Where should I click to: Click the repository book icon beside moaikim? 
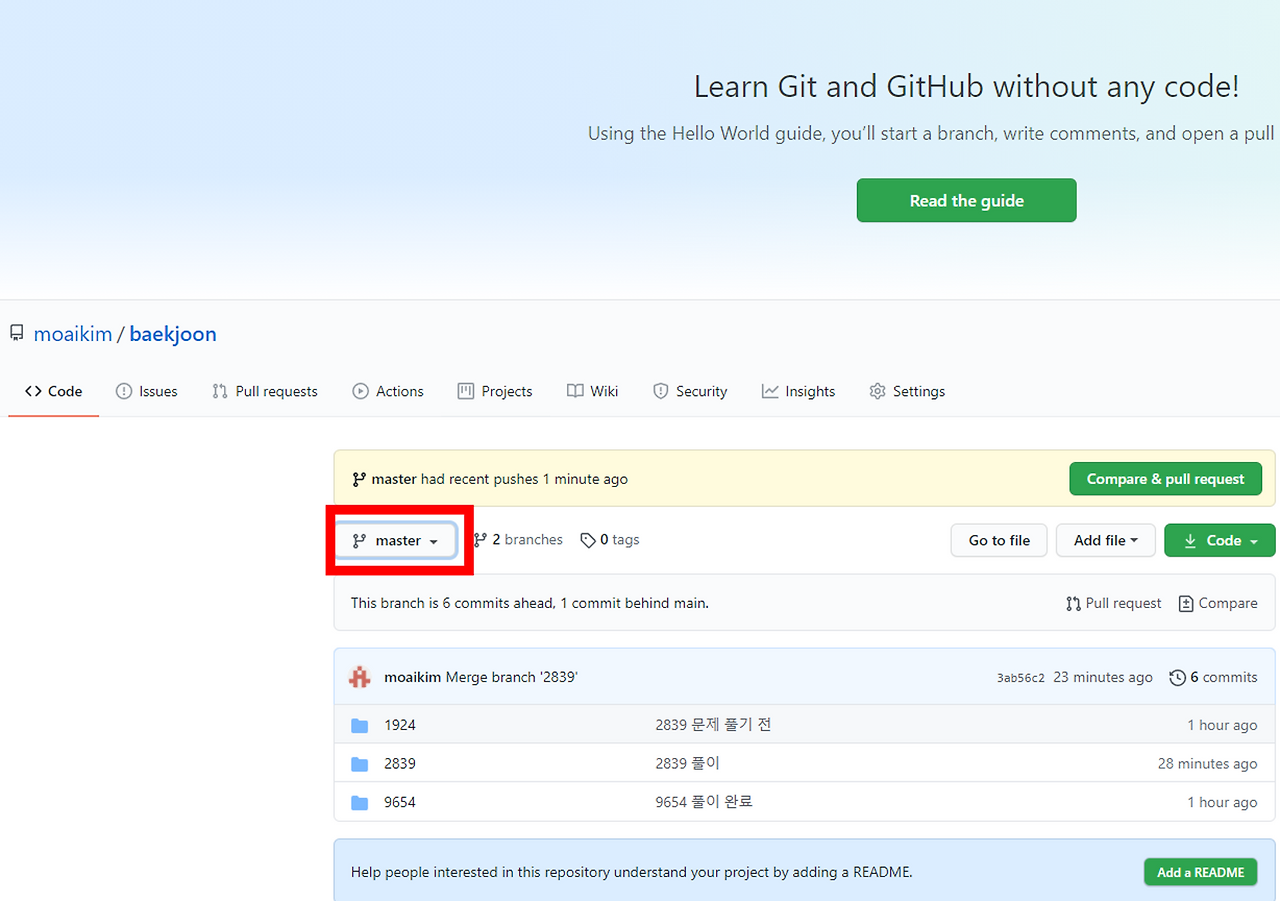(16, 333)
